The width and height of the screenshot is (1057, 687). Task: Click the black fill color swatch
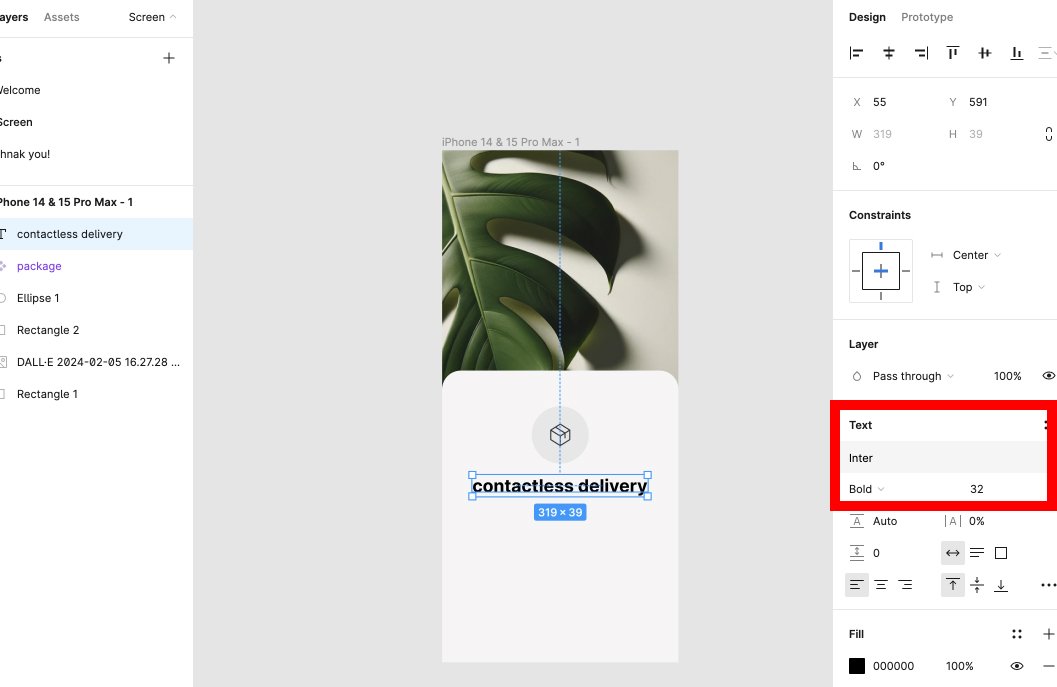857,665
